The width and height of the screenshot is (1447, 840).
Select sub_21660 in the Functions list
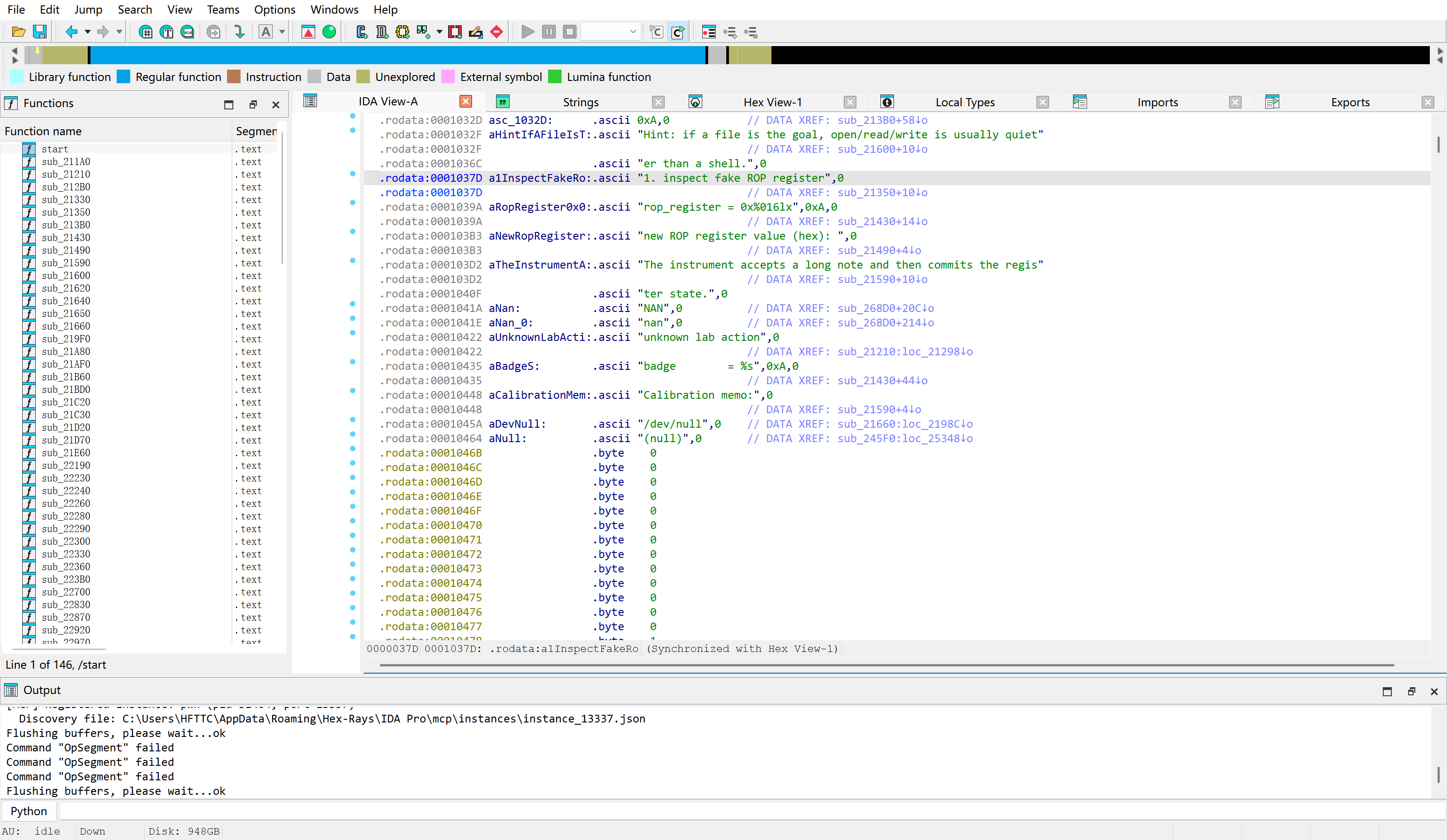tap(66, 326)
